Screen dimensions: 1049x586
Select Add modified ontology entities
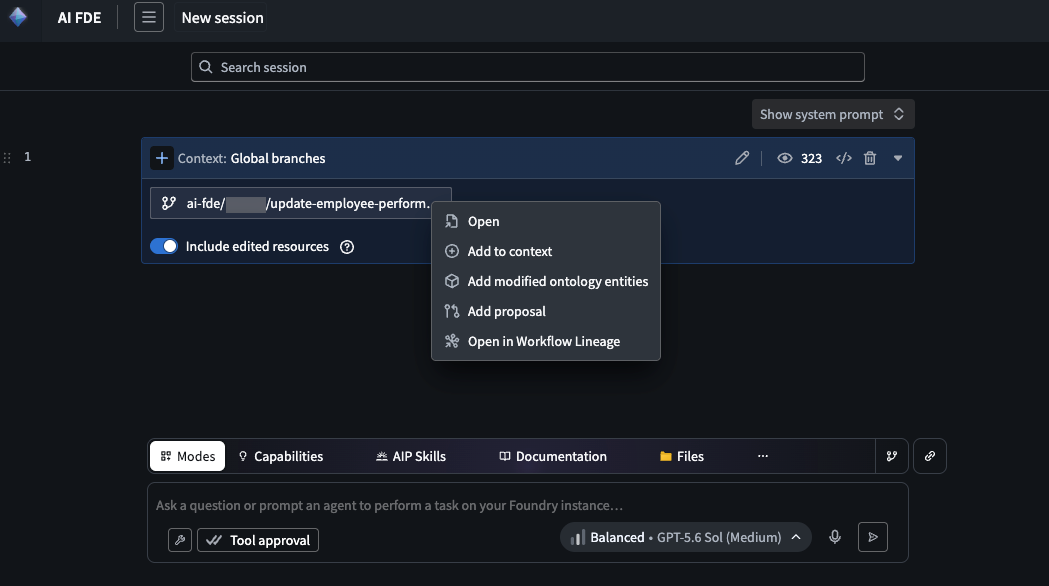point(545,282)
